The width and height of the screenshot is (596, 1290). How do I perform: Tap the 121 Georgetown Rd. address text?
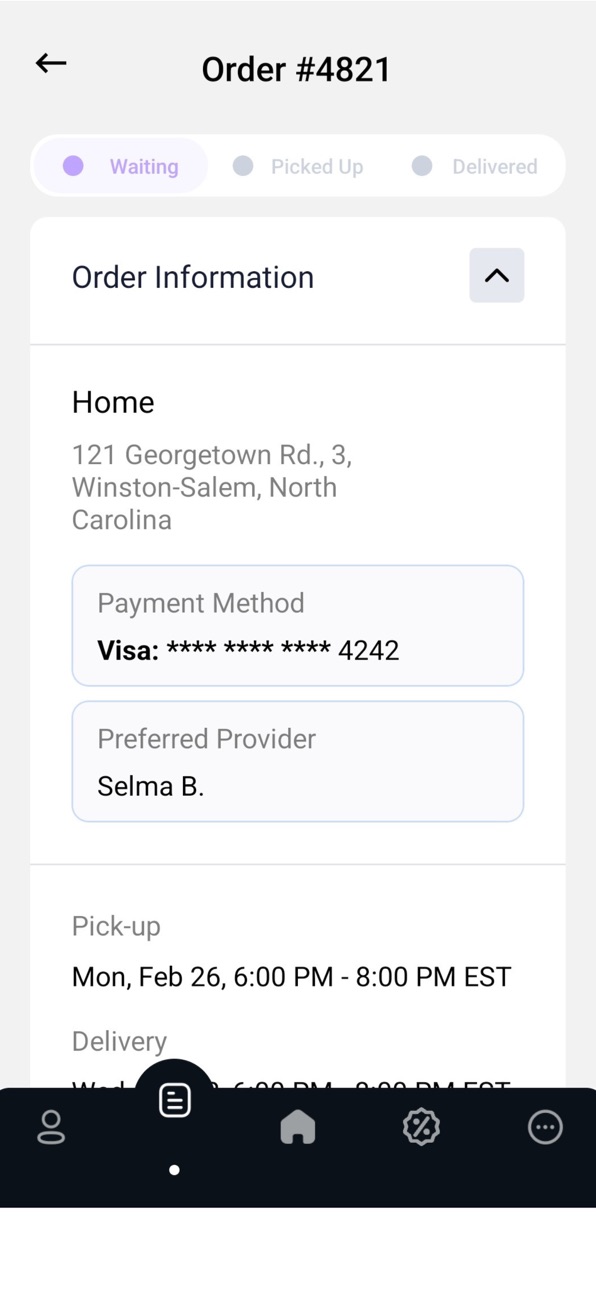(x=212, y=487)
